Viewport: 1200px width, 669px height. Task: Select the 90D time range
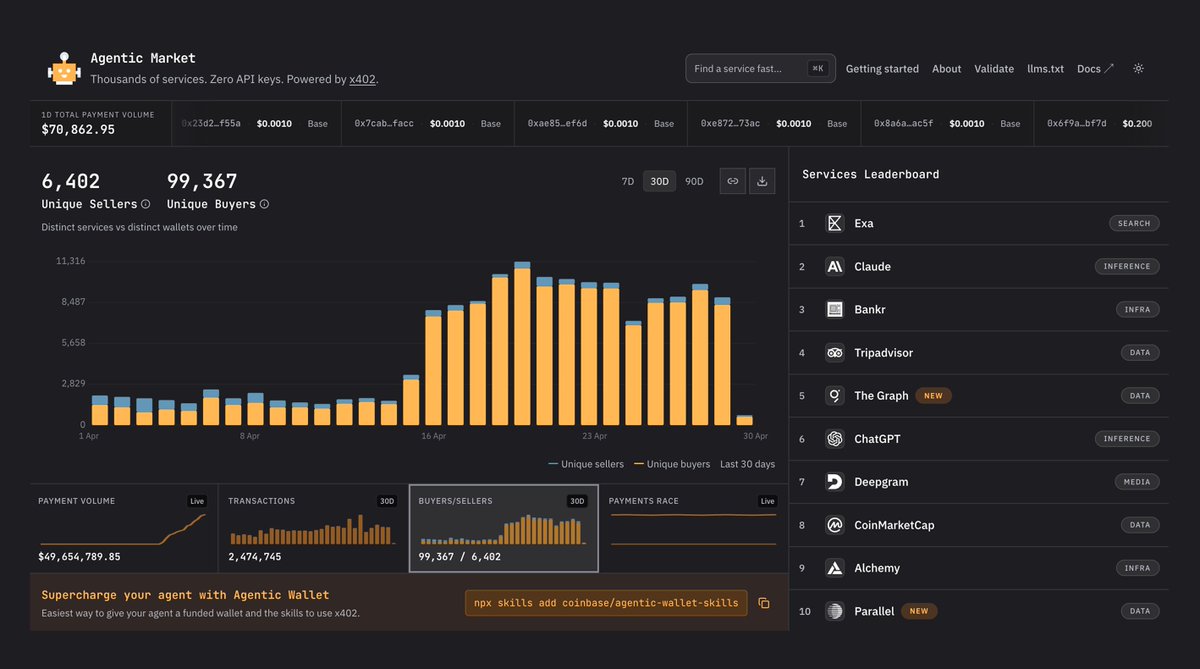point(694,181)
